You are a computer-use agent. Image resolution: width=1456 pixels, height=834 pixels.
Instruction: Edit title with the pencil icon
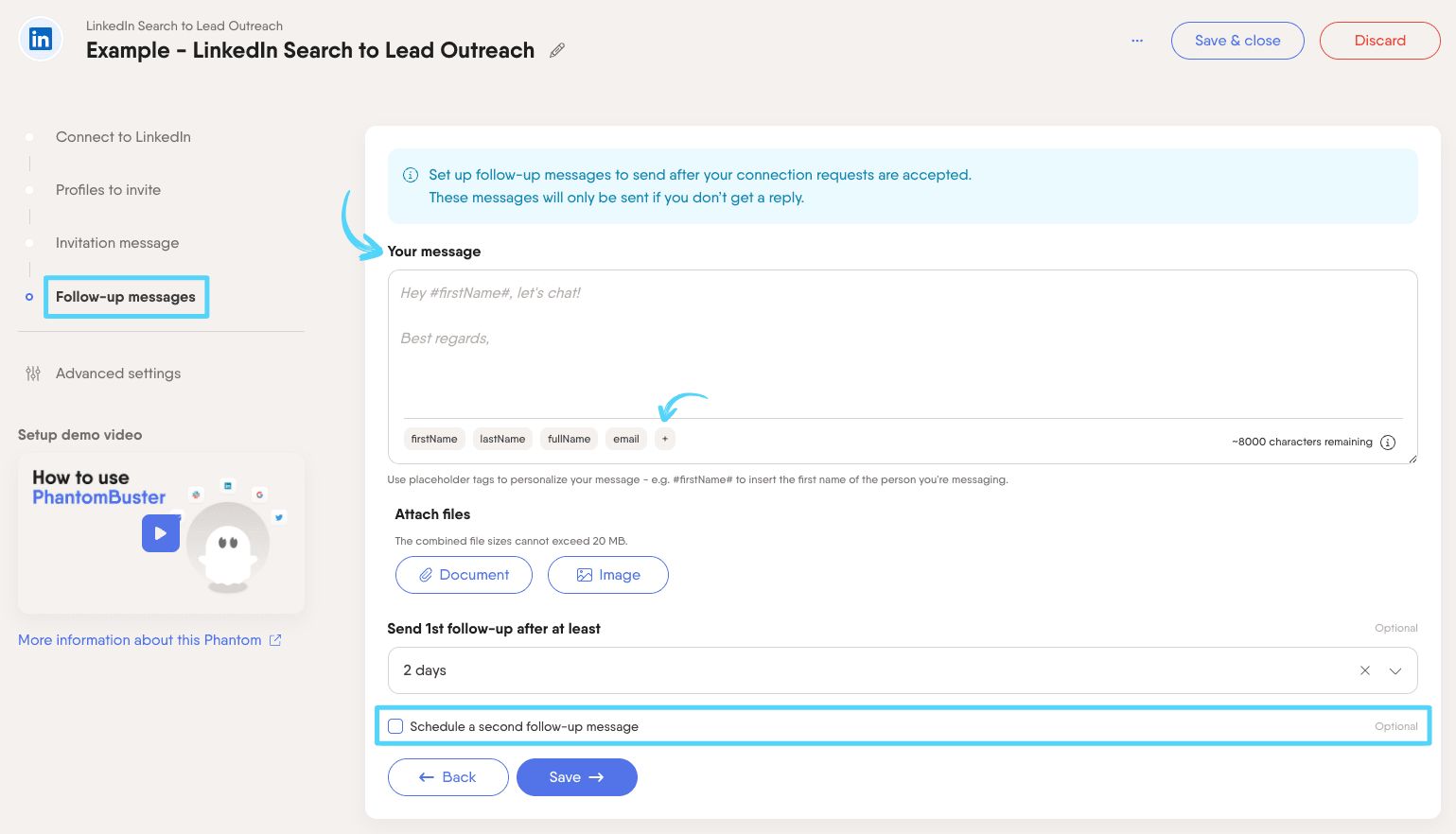click(x=557, y=50)
